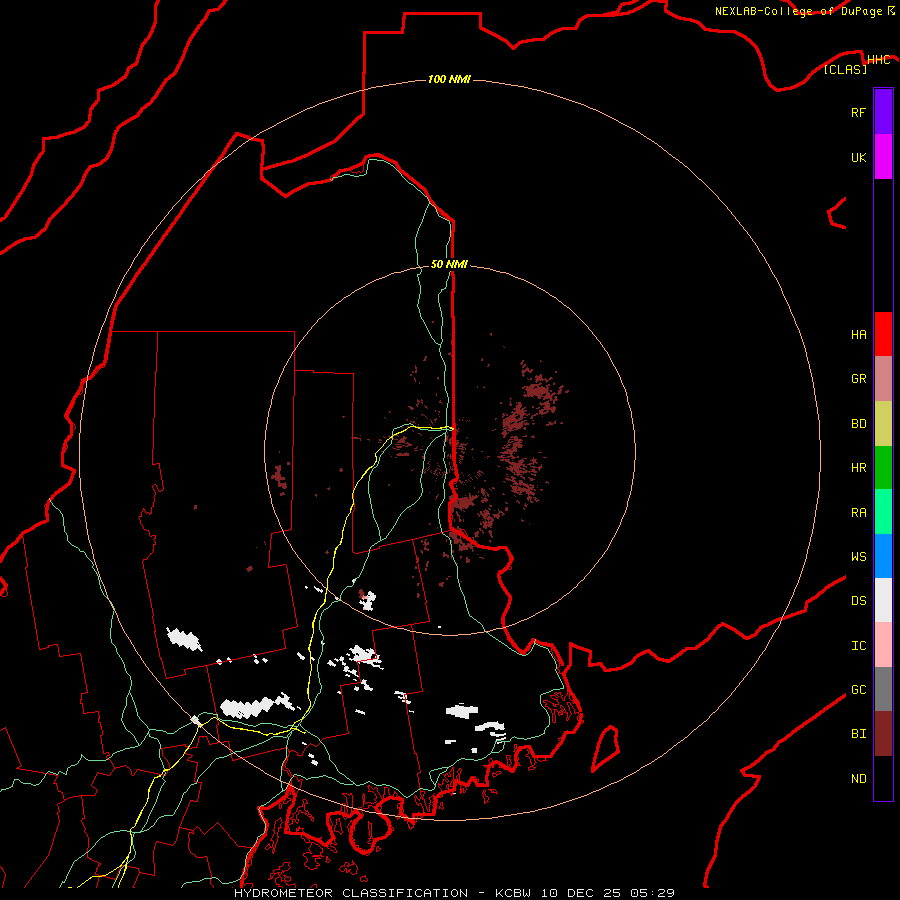The image size is (900, 900).
Task: Click the 100 NMI range ring label
Action: [x=449, y=79]
